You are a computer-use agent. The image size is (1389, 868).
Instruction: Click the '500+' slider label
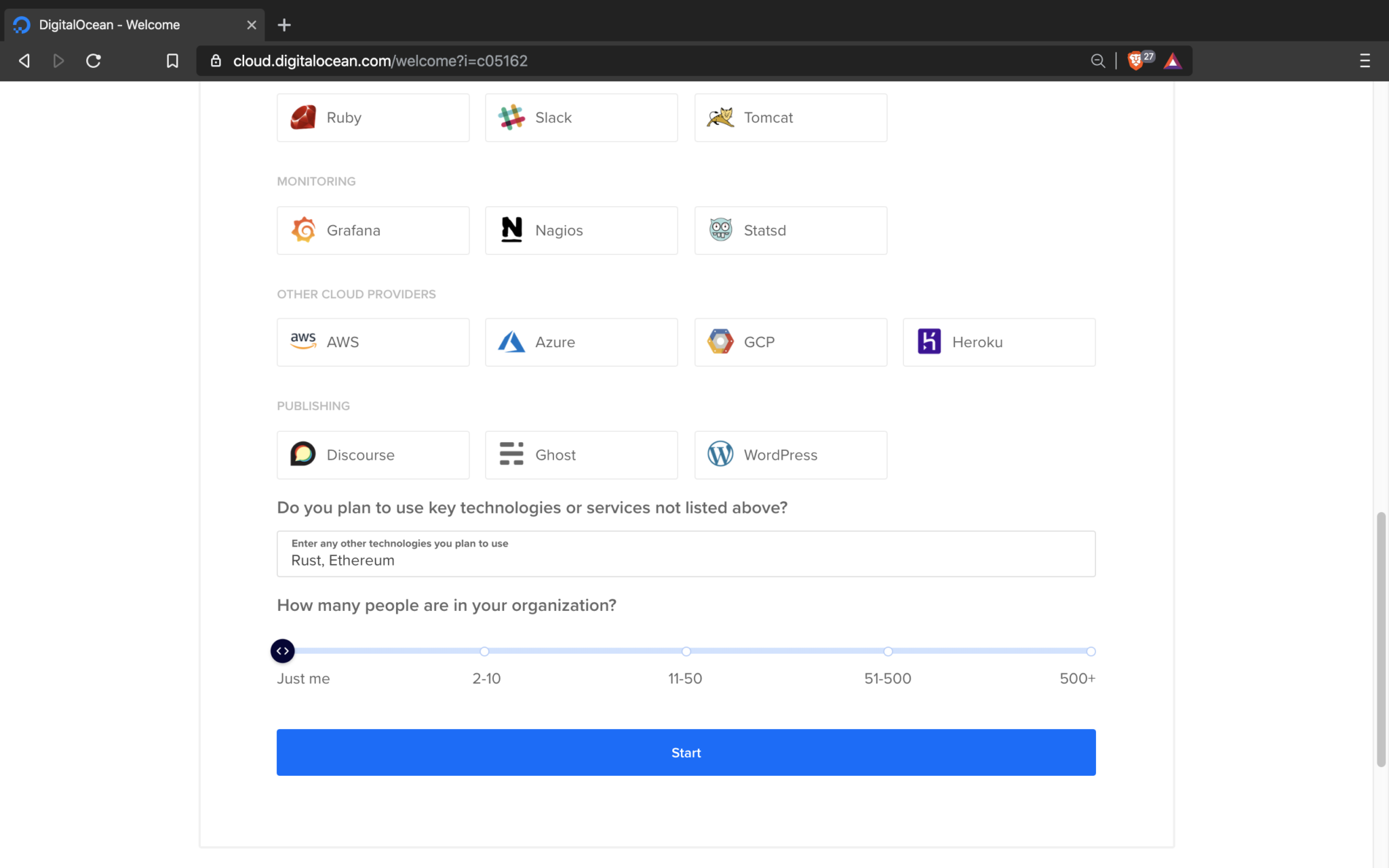coord(1078,679)
